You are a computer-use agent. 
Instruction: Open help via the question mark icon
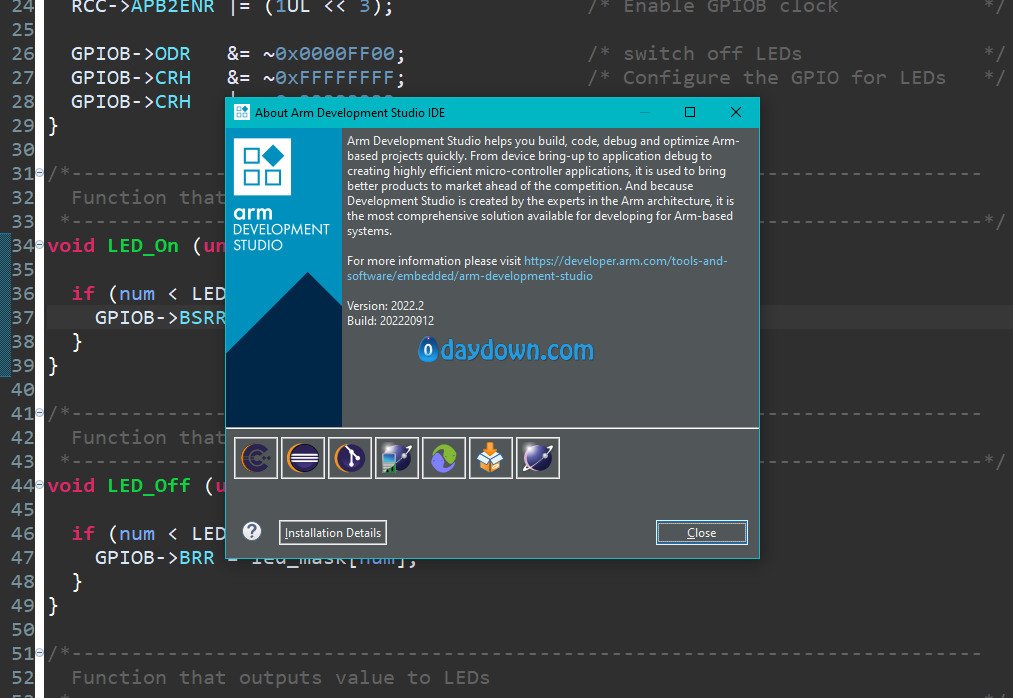[252, 531]
